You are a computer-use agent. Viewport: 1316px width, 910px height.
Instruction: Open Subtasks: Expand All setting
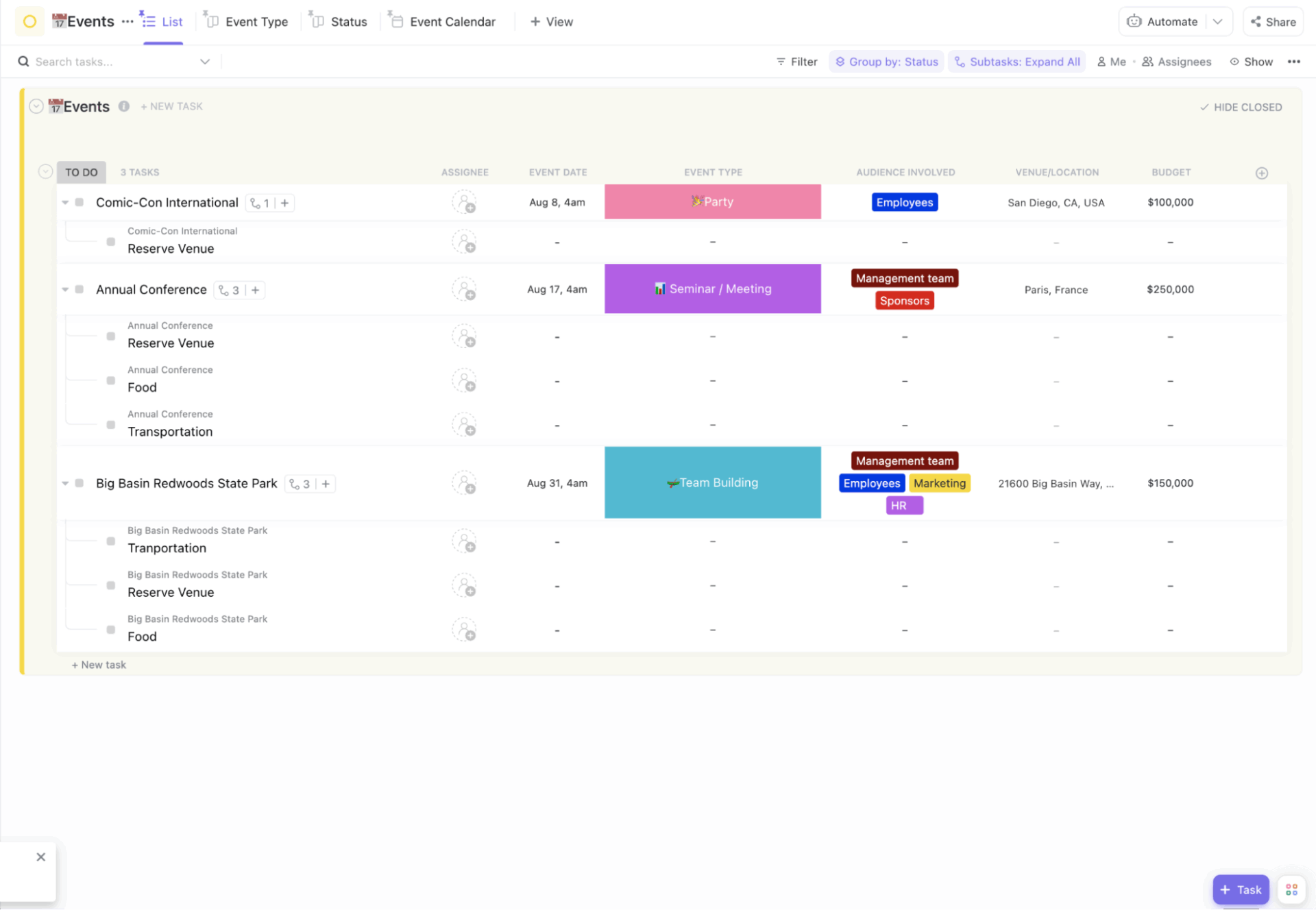click(x=1017, y=61)
